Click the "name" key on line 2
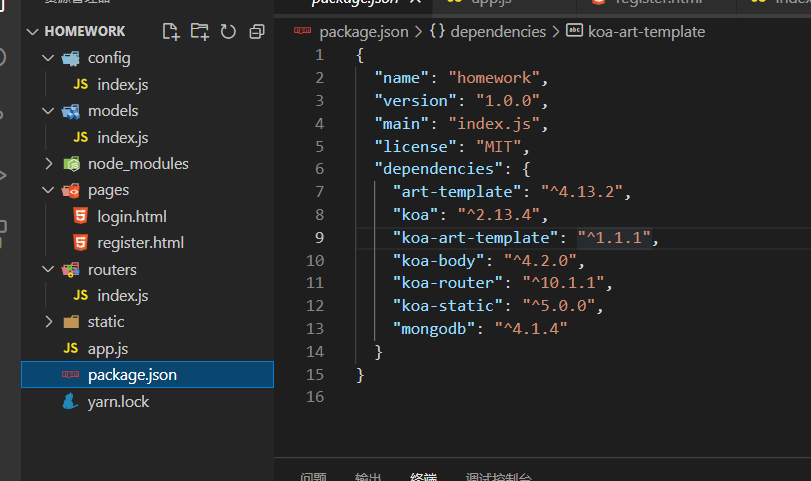Viewport: 811px width, 481px height. coord(401,78)
